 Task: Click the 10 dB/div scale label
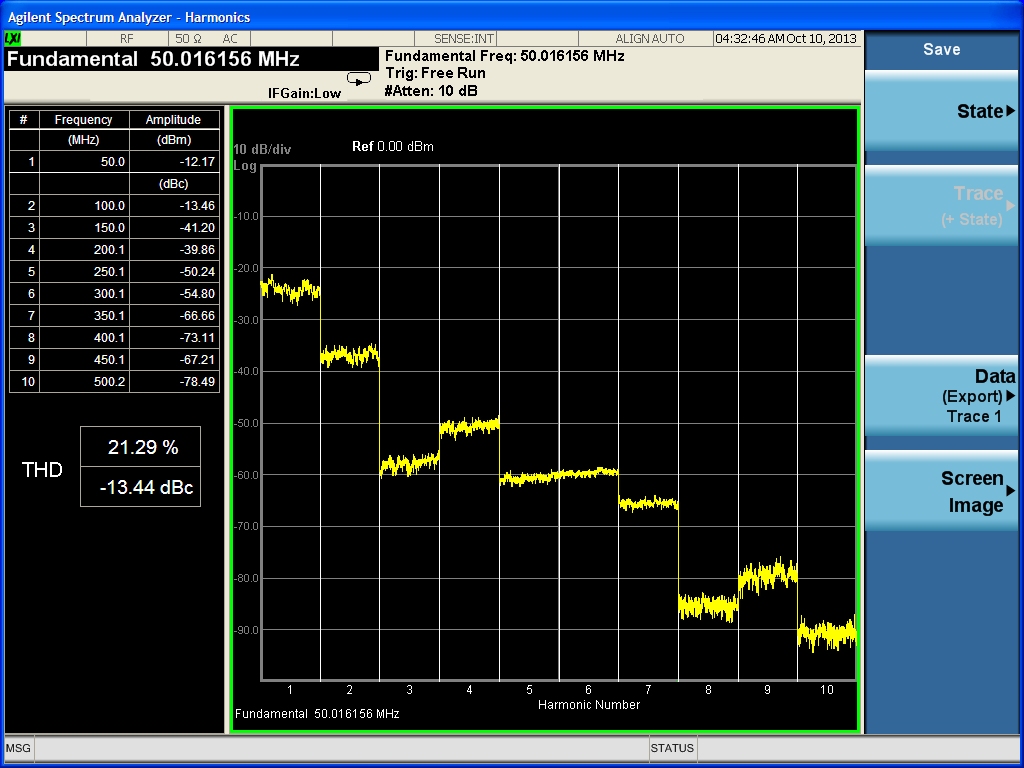pos(263,150)
